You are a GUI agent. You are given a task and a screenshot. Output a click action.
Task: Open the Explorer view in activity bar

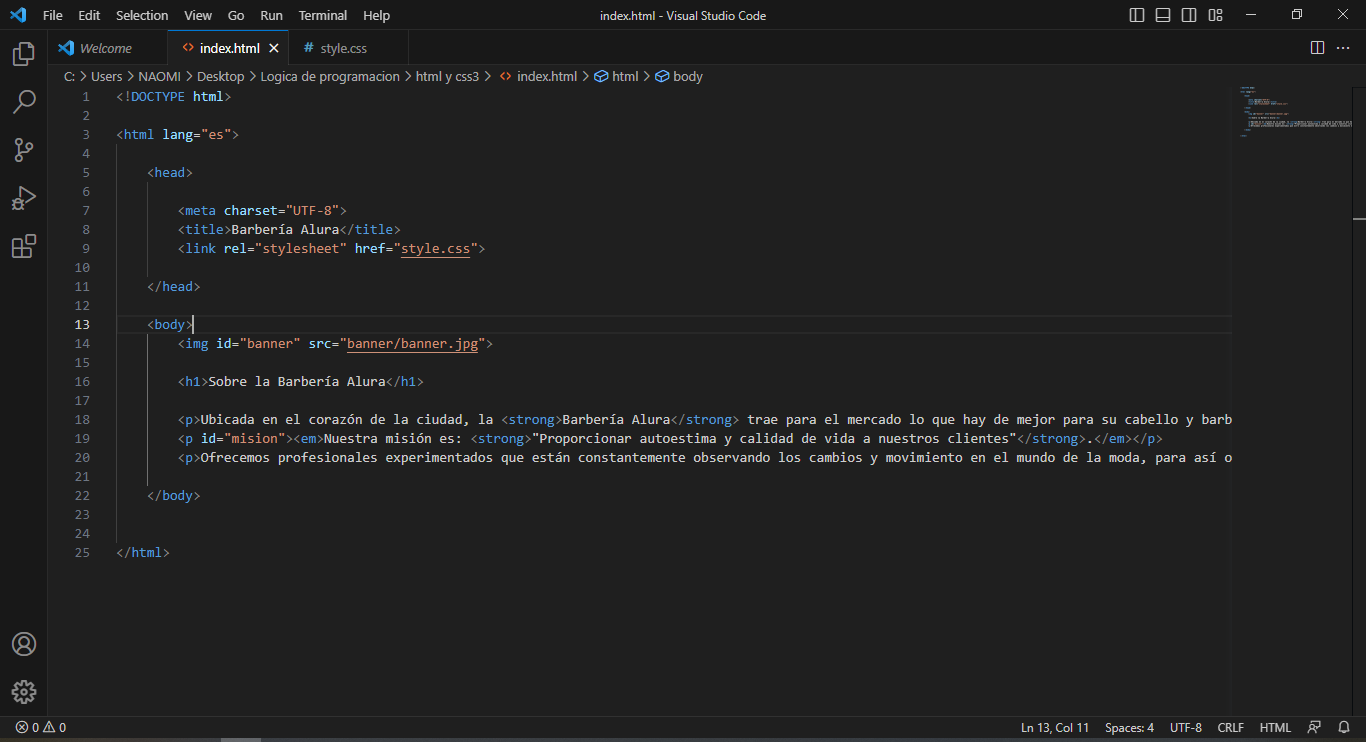pyautogui.click(x=24, y=54)
